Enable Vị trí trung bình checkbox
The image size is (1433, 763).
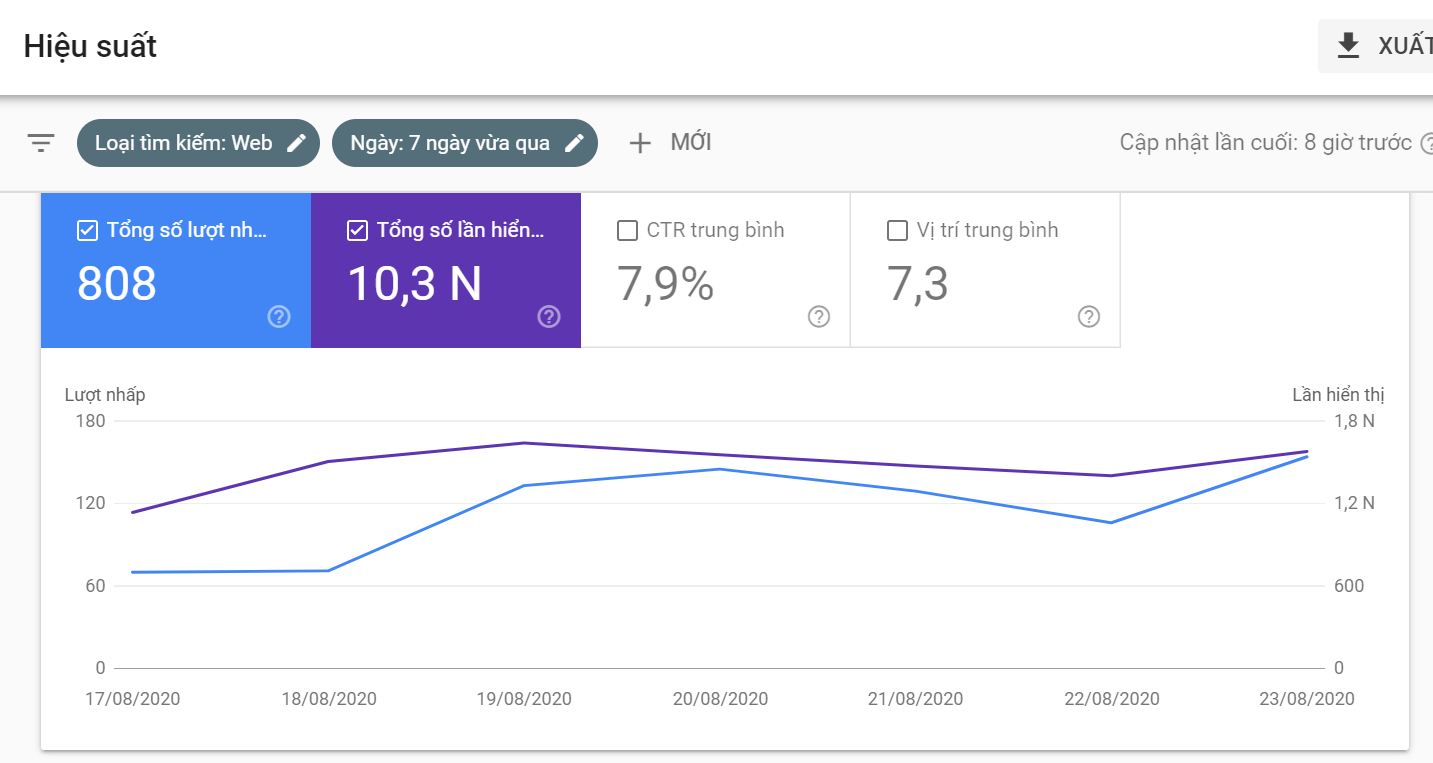click(x=897, y=231)
